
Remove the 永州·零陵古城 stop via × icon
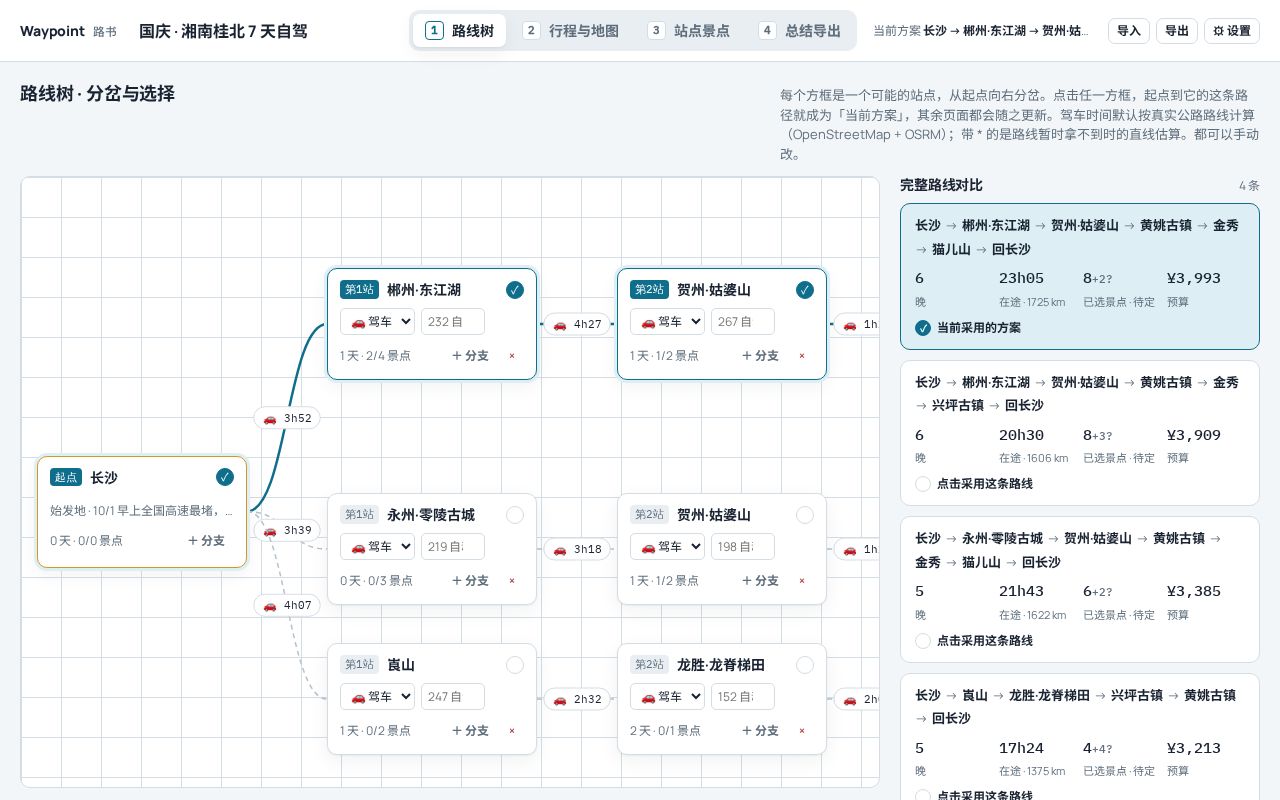pos(512,581)
